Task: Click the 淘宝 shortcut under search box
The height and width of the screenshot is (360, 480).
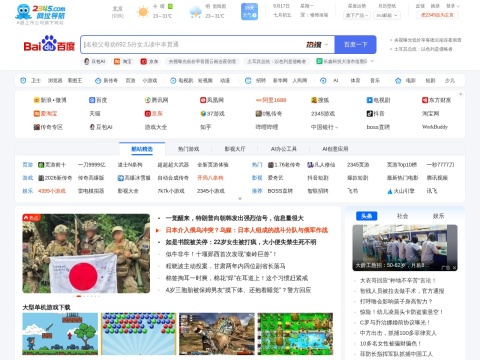Action: tap(123, 61)
